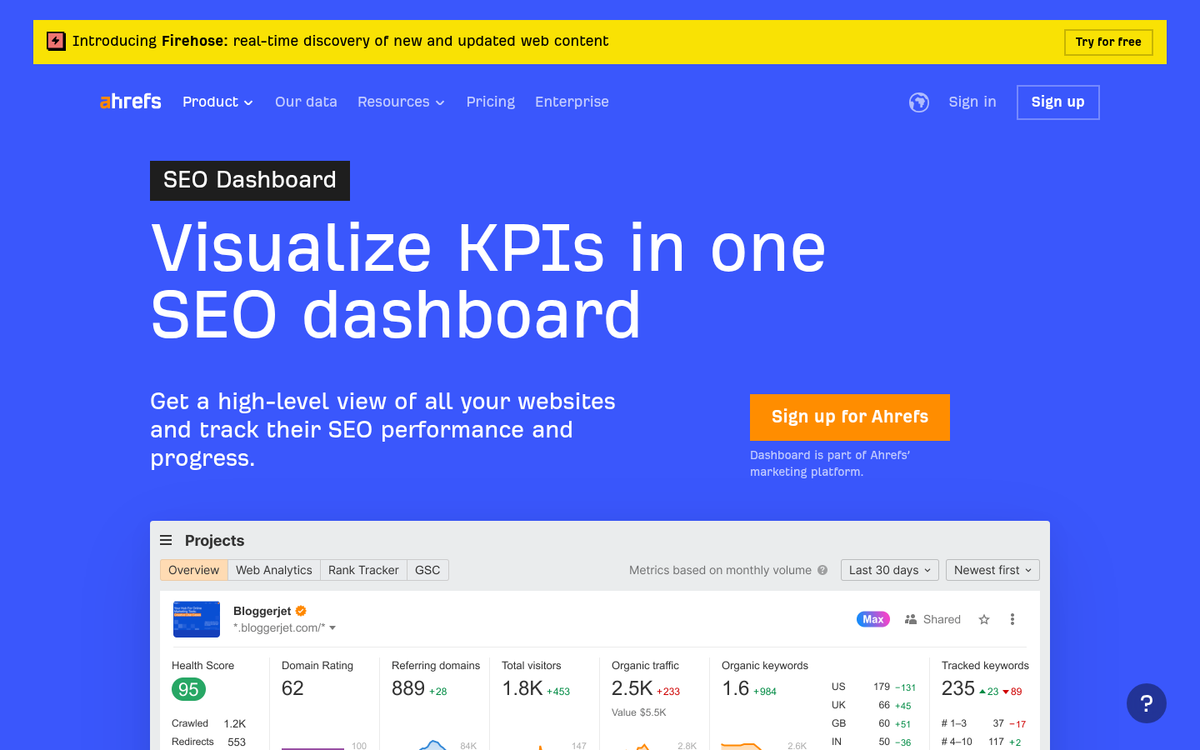Image resolution: width=1200 pixels, height=750 pixels.
Task: Open the language globe picker
Action: (x=918, y=101)
